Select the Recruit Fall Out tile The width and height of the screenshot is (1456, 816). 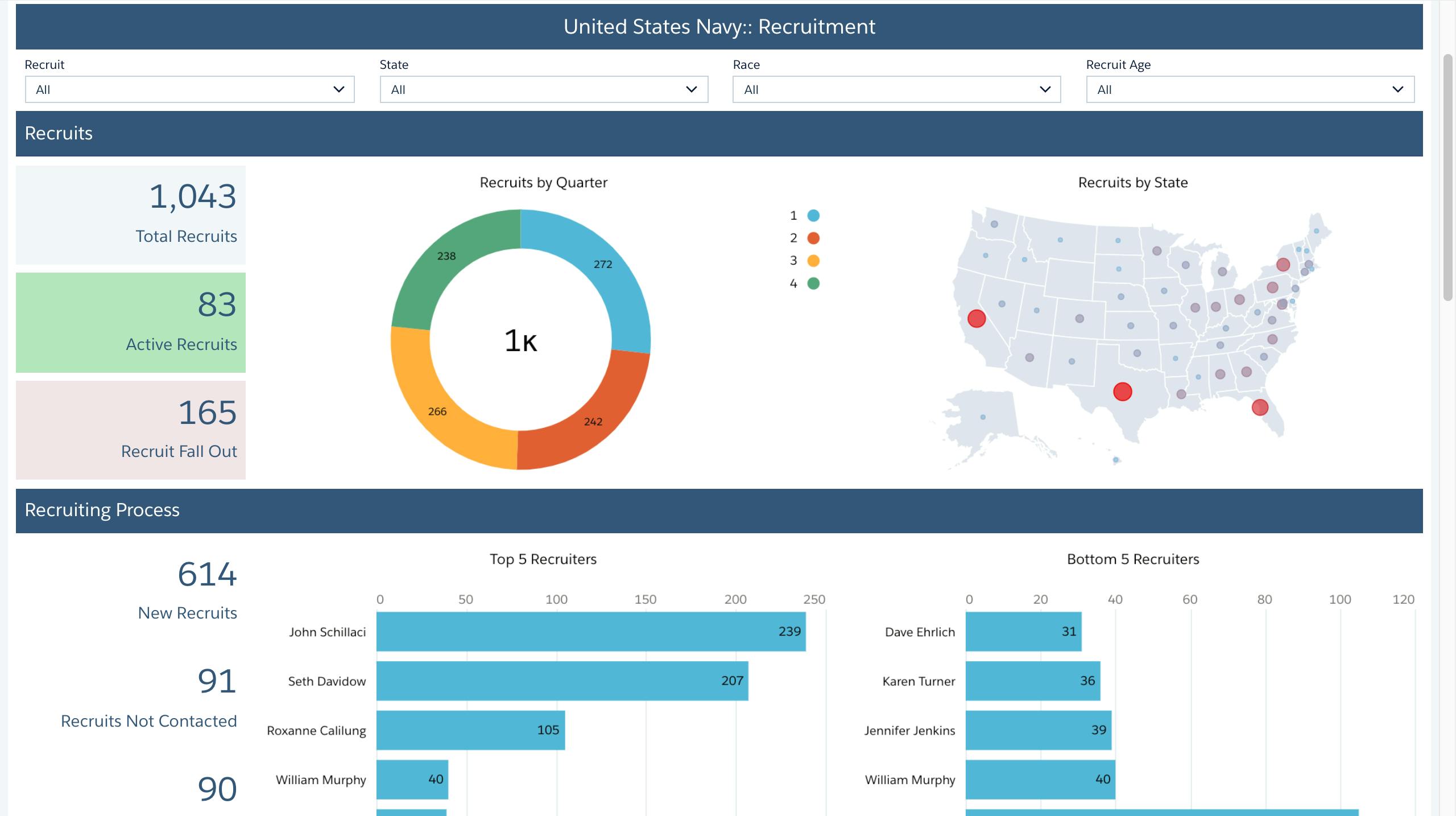coord(131,430)
